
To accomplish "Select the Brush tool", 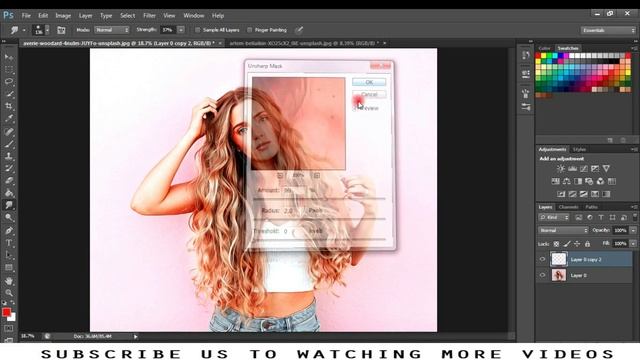I will click(9, 144).
